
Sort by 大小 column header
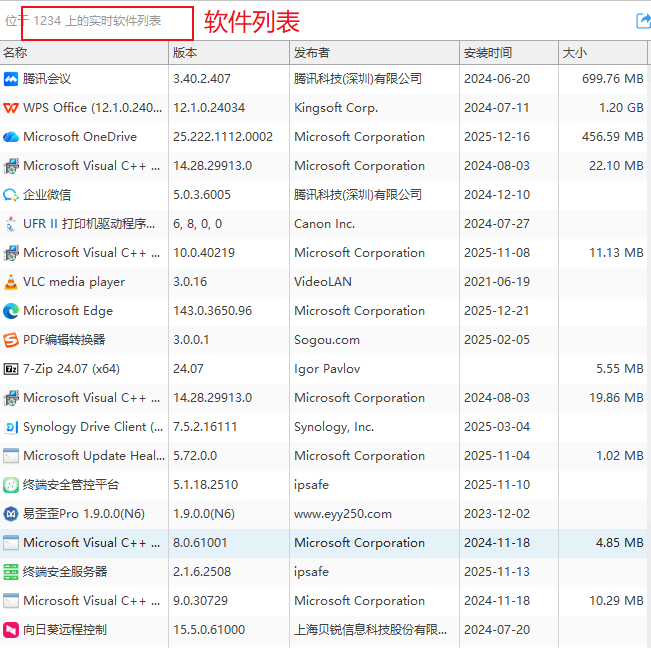pyautogui.click(x=575, y=53)
